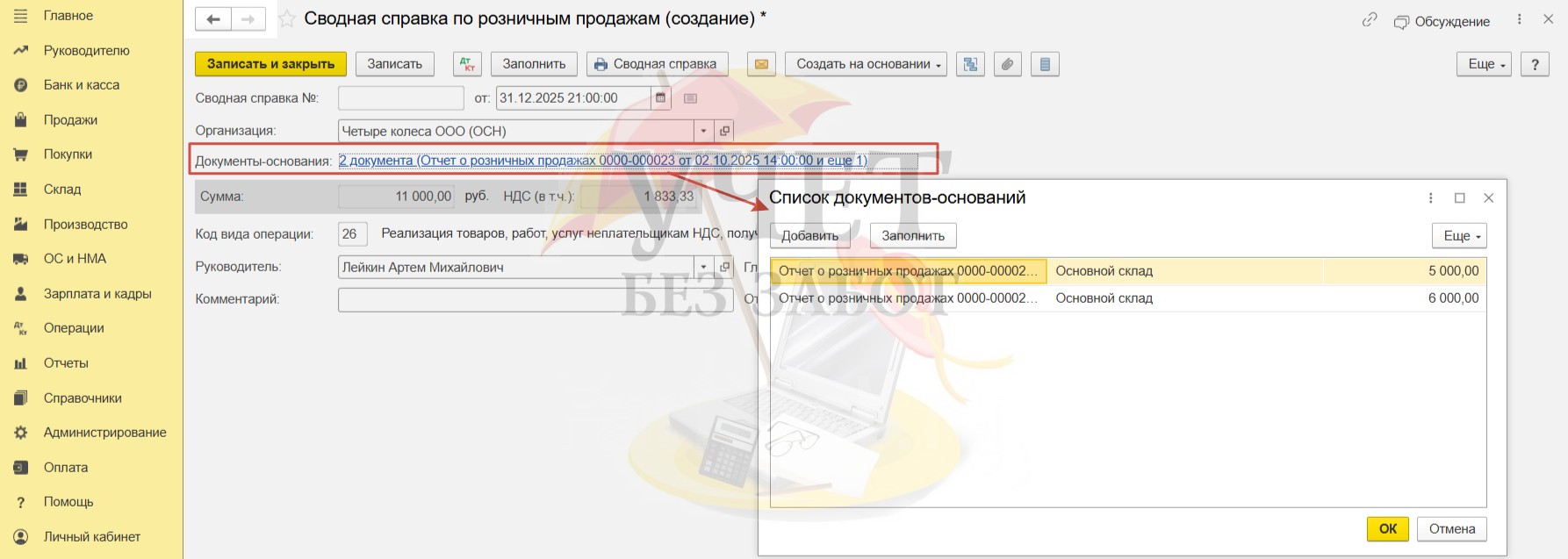Click the Справочники books icon
Screen dimensions: 1568x559
(21, 398)
